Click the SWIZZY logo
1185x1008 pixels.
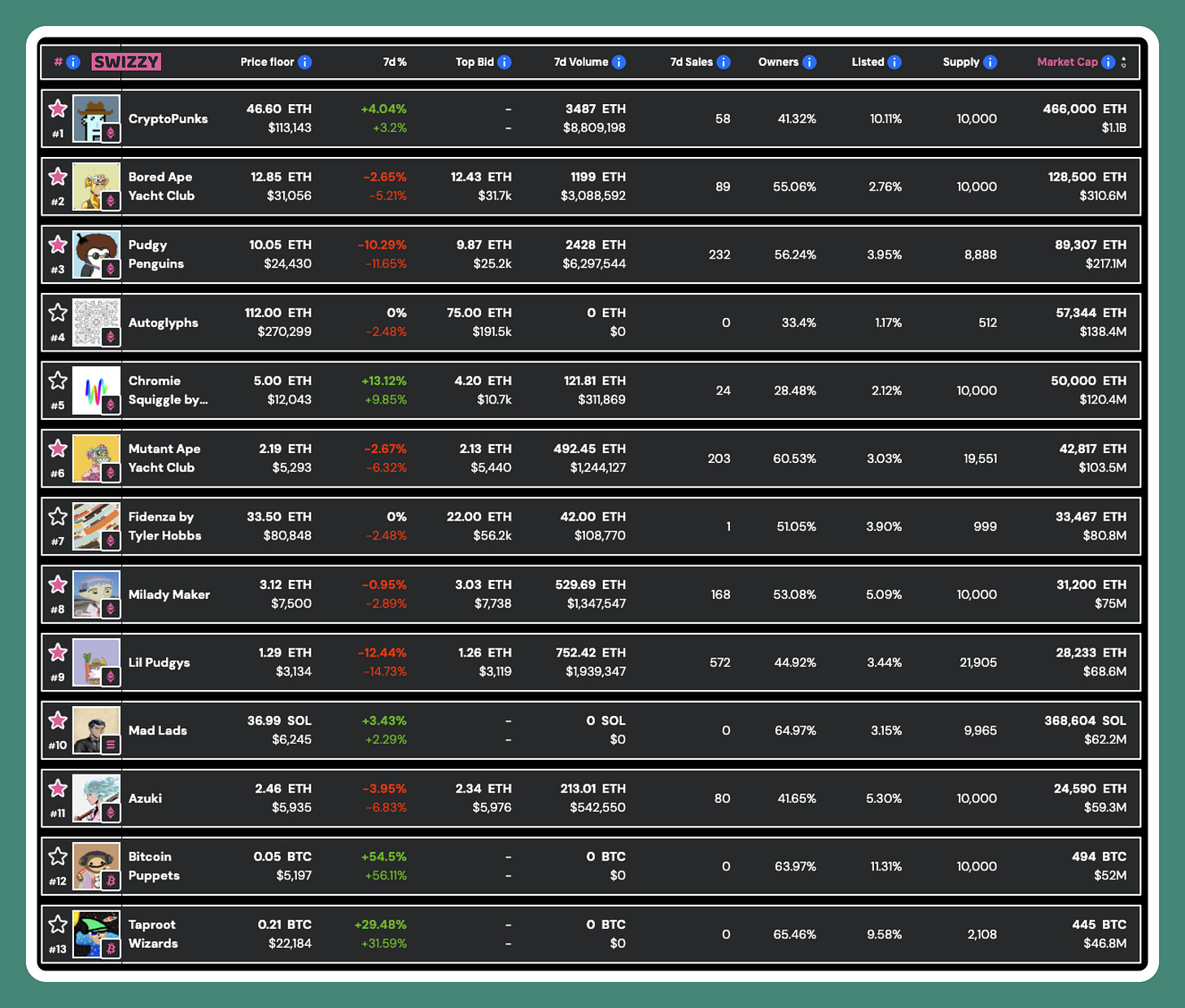[x=126, y=62]
